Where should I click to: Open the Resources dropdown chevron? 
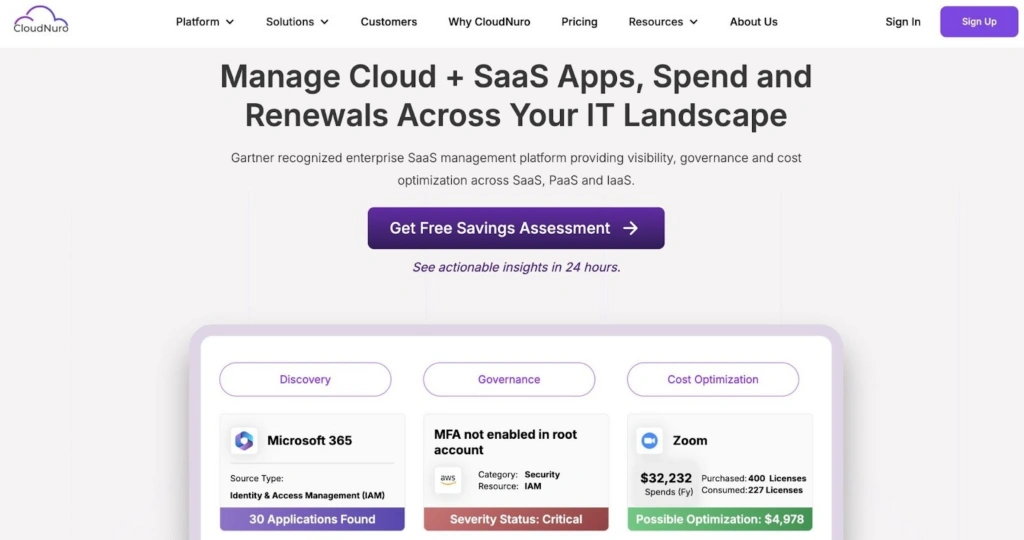(694, 22)
